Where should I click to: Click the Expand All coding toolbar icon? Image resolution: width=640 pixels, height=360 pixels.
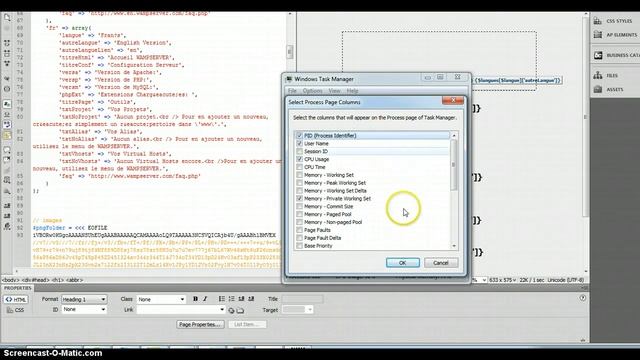pos(7,64)
